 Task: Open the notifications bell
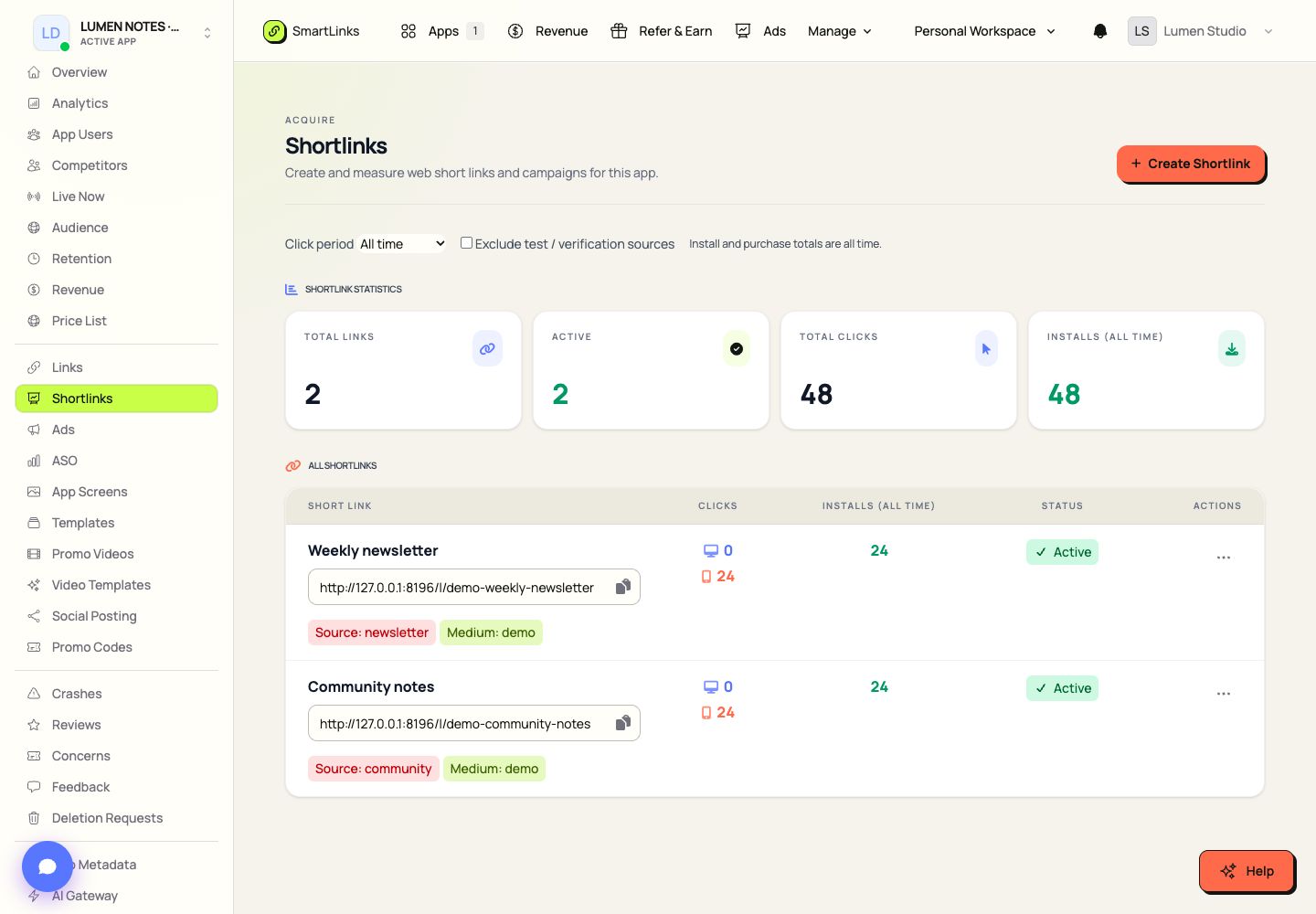[x=1100, y=31]
